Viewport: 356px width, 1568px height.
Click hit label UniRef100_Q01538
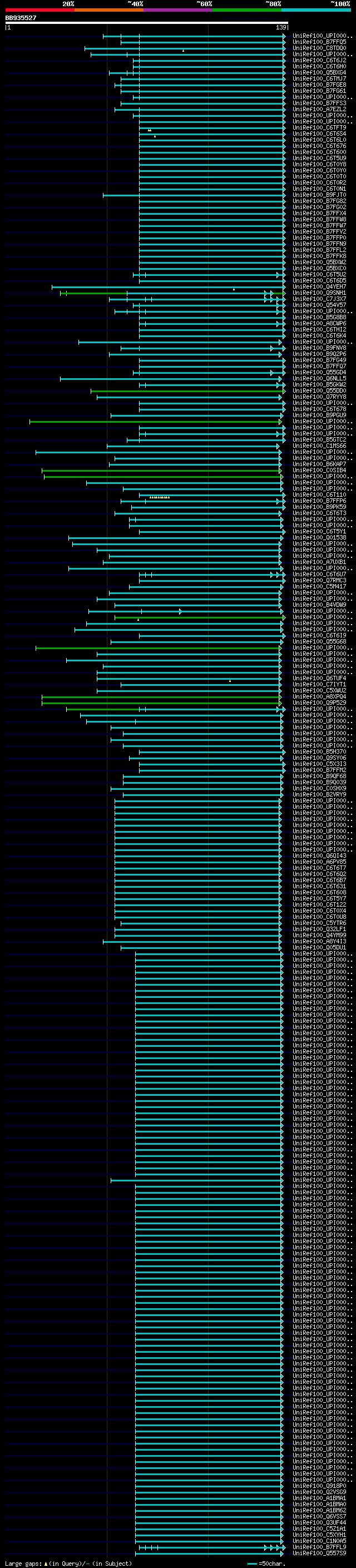(x=319, y=538)
